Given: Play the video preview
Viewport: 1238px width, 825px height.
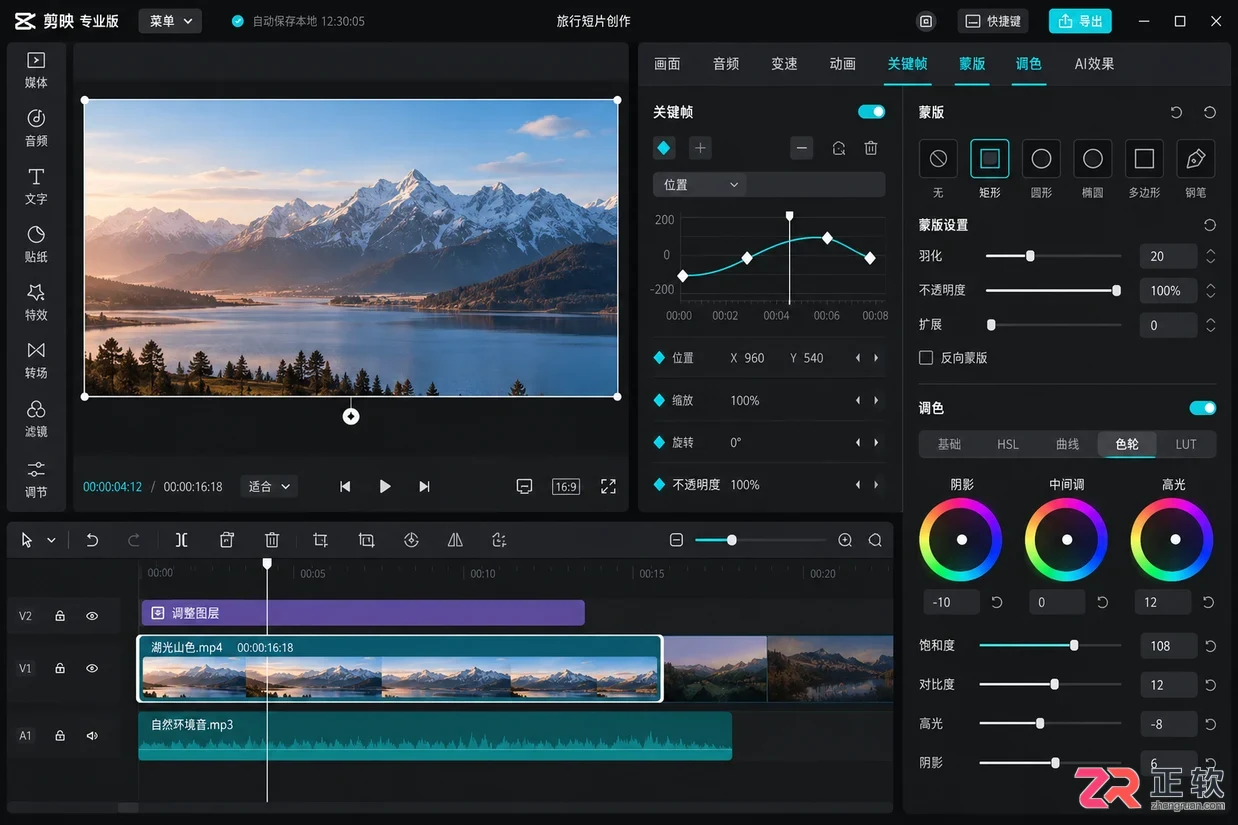Looking at the screenshot, I should click(385, 486).
